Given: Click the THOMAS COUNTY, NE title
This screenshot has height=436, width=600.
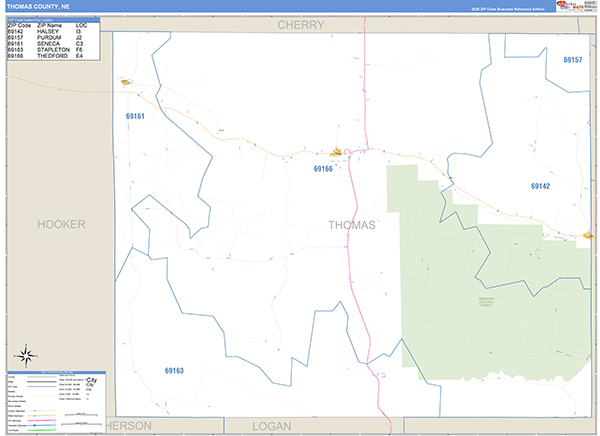Looking at the screenshot, I should (x=38, y=7).
